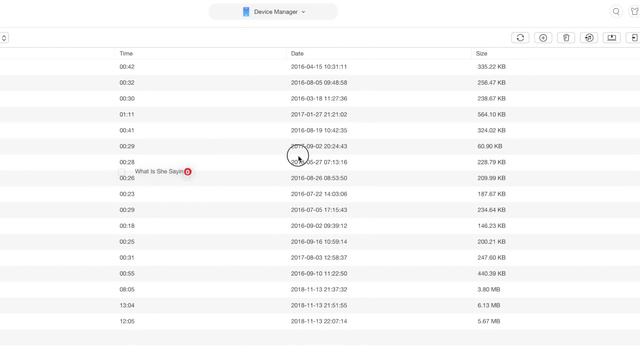Select the time cell 12:05
This screenshot has height=360, width=640.
point(127,321)
